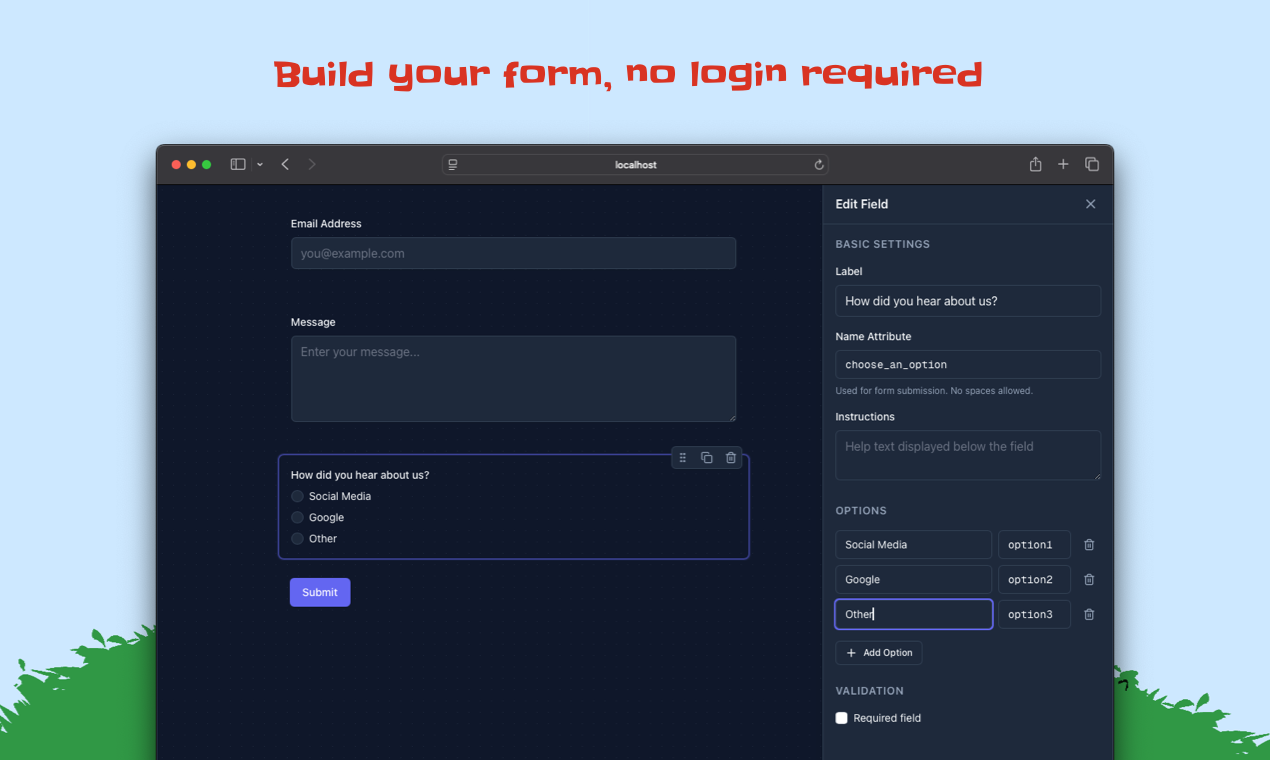Image resolution: width=1270 pixels, height=760 pixels.
Task: Toggle the browser sidebar
Action: [238, 164]
